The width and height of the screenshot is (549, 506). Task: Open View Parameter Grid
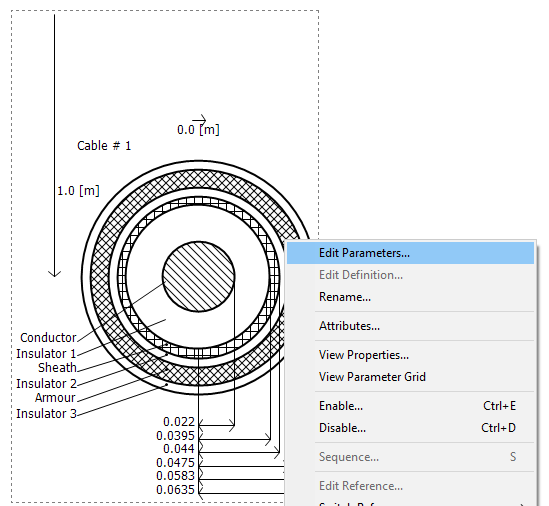pos(410,377)
